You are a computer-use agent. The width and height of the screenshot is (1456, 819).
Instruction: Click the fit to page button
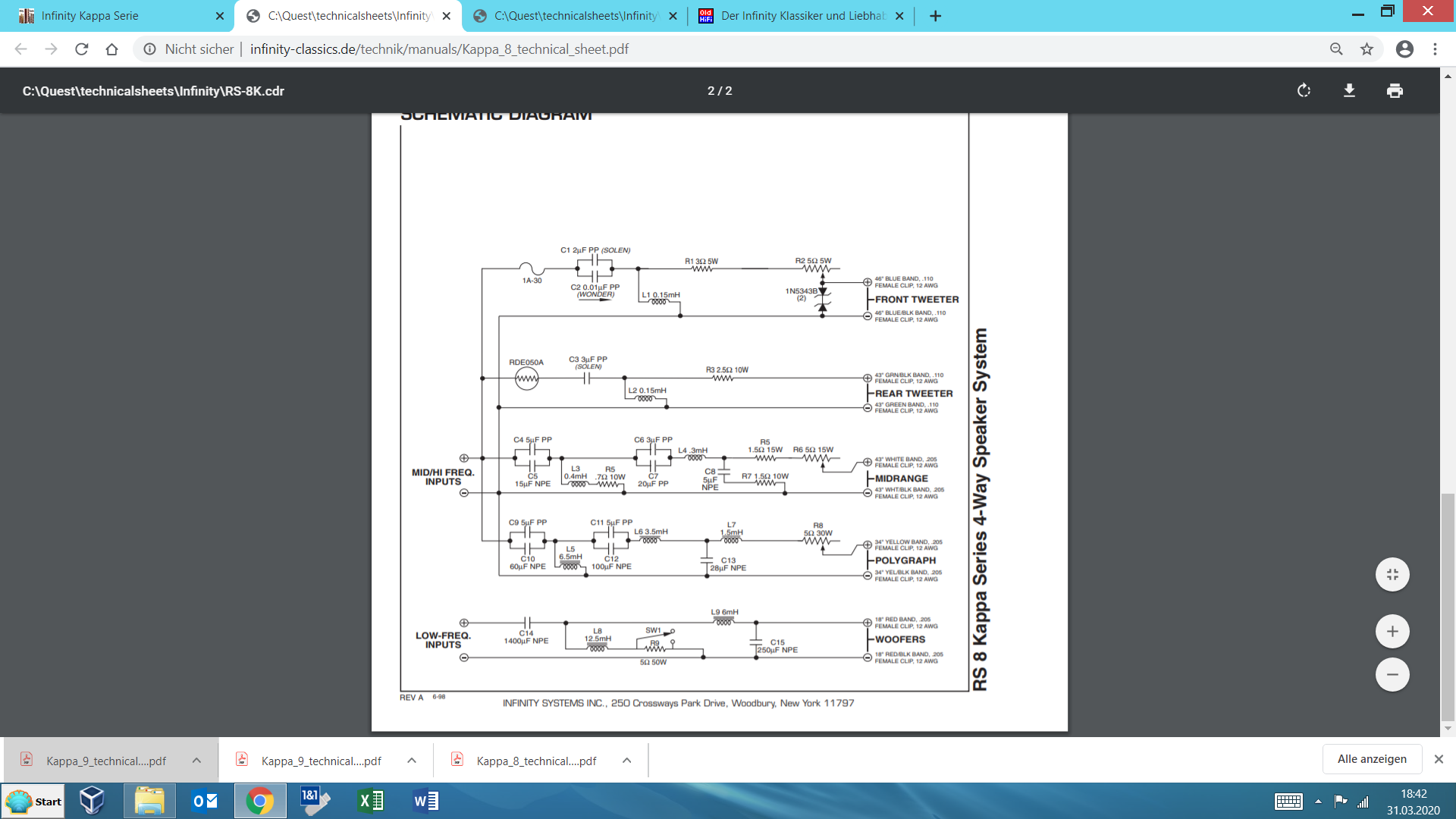click(x=1392, y=575)
